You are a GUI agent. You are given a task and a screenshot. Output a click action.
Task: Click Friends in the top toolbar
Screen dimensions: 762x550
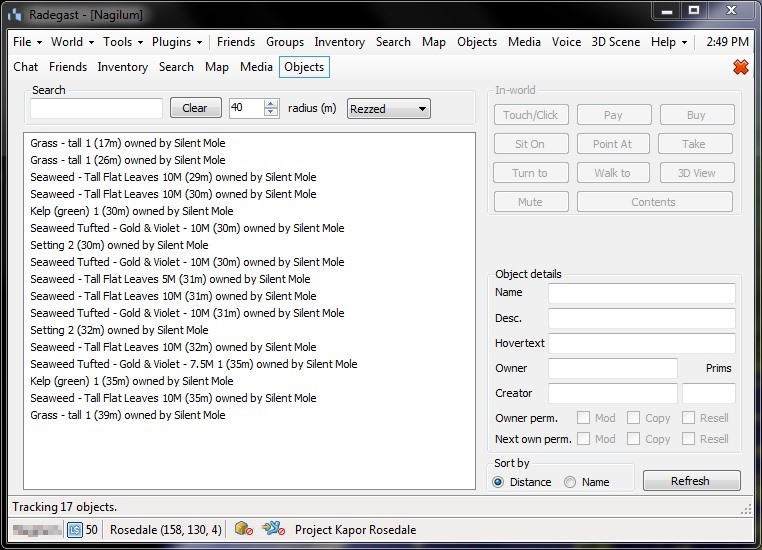(236, 42)
